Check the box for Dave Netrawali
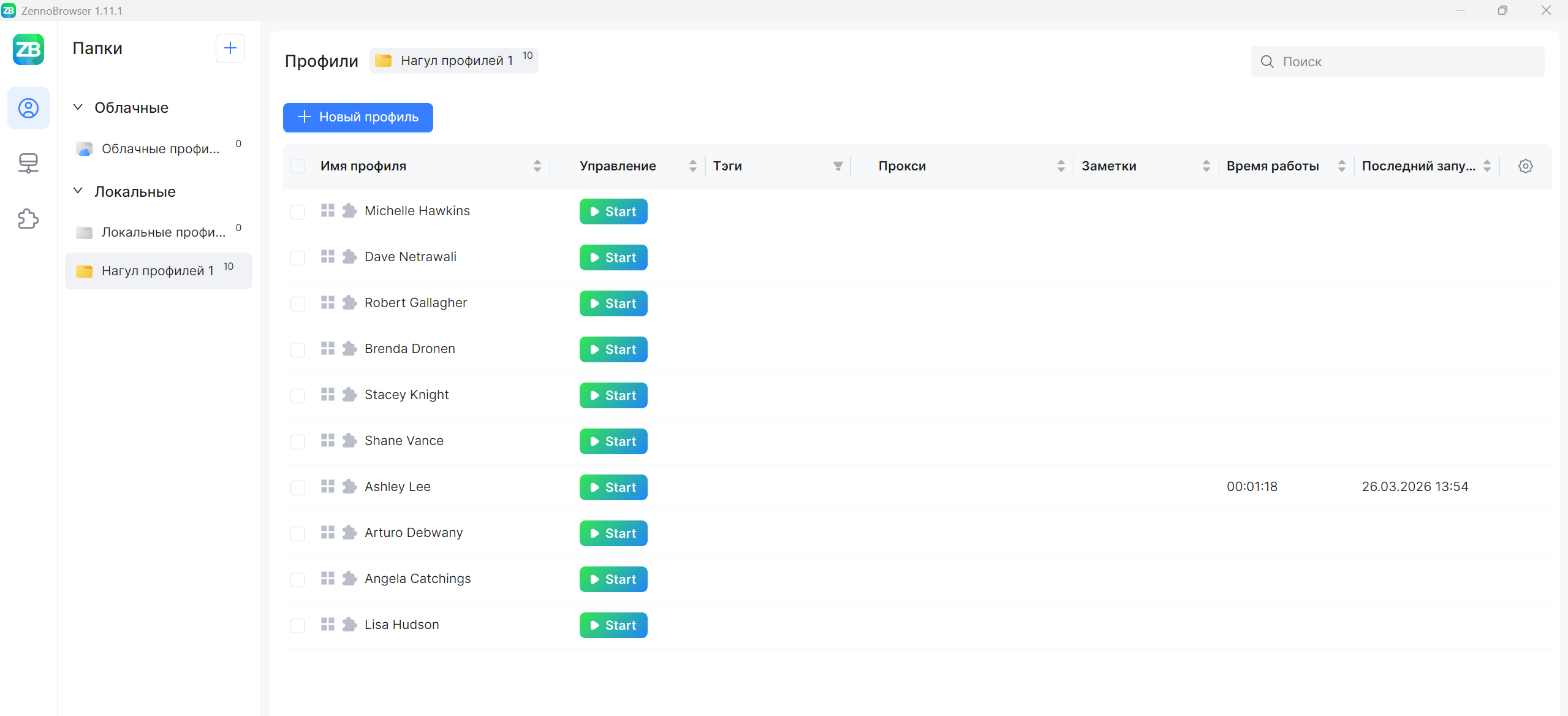This screenshot has height=716, width=1568. (x=298, y=257)
